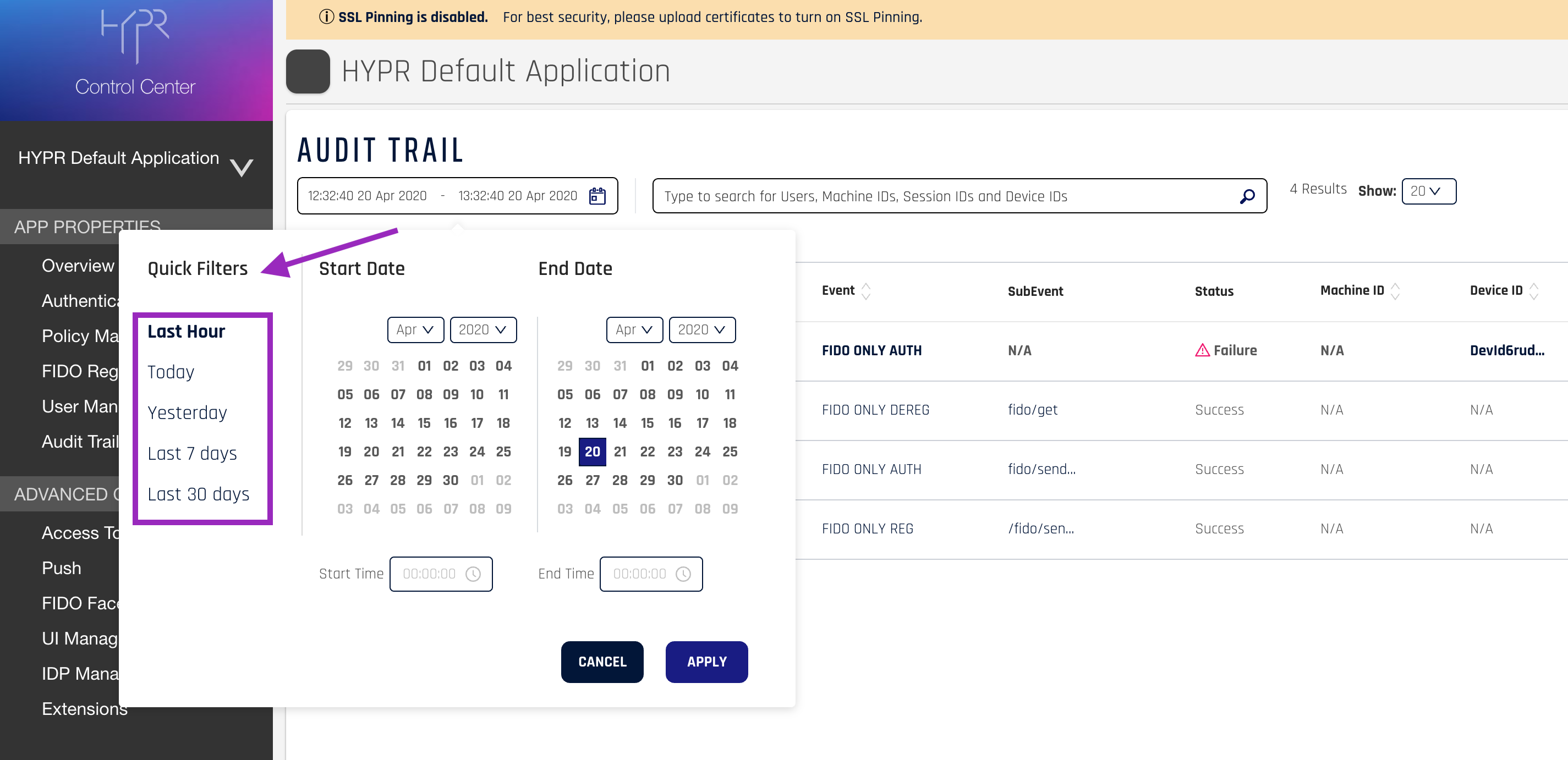1568x760 pixels.
Task: Click the HYPR Default Application dark icon
Action: click(x=308, y=71)
